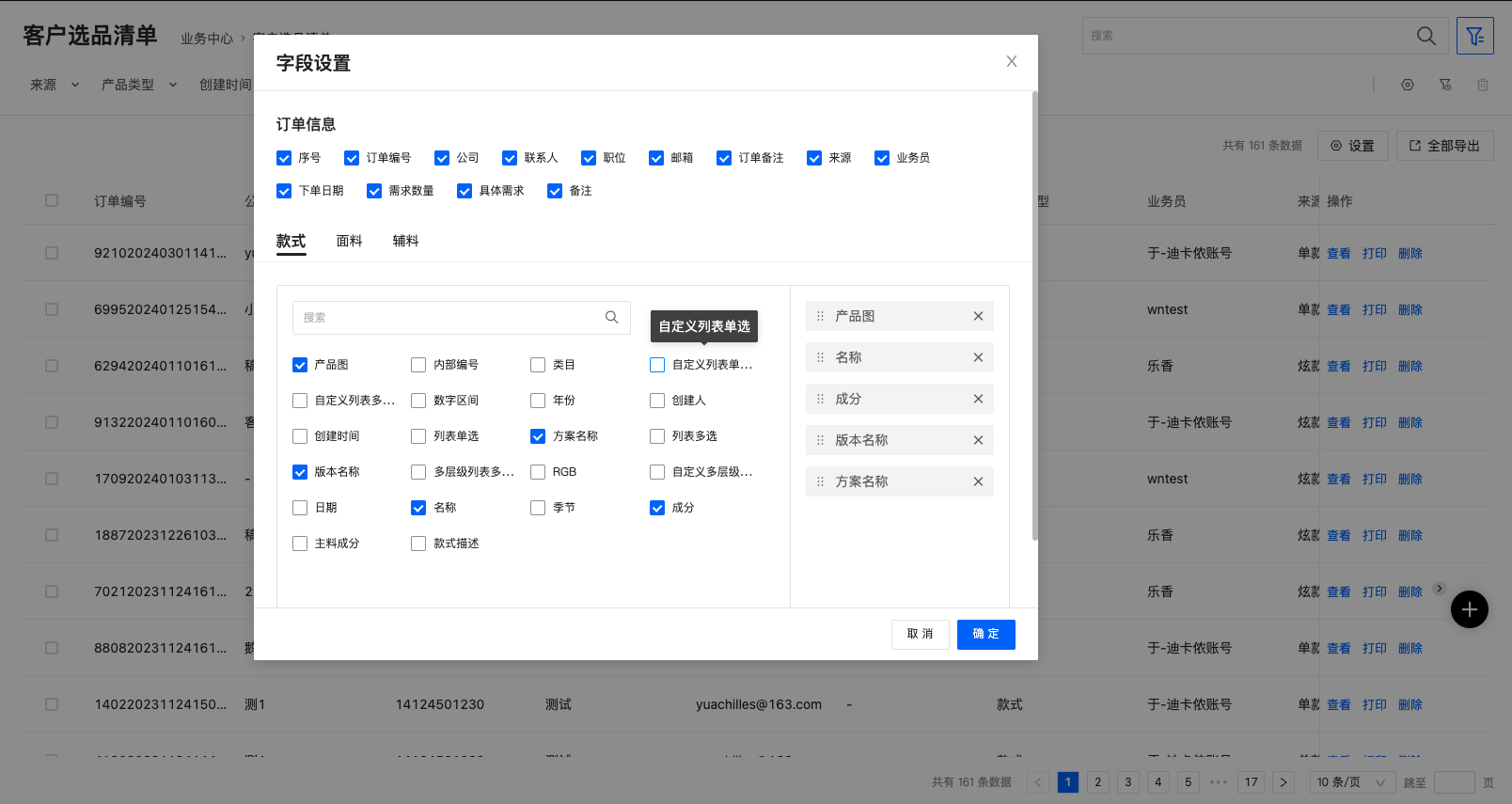Click the search magnifier in the field search box
The image size is (1512, 804).
(611, 318)
